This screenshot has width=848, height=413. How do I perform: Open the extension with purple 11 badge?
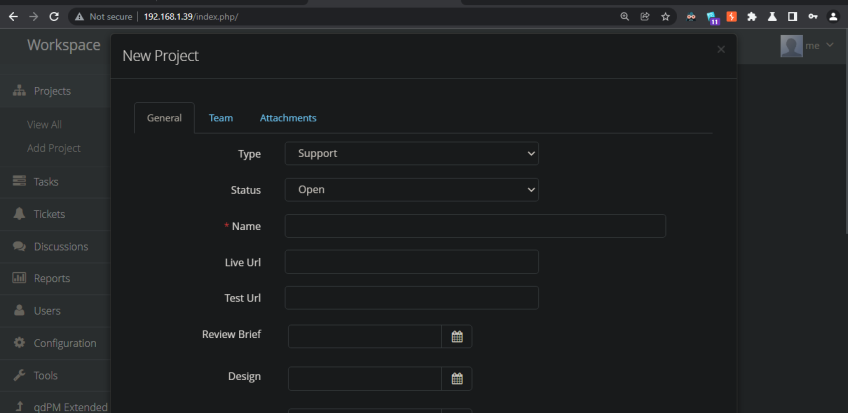[x=712, y=18]
